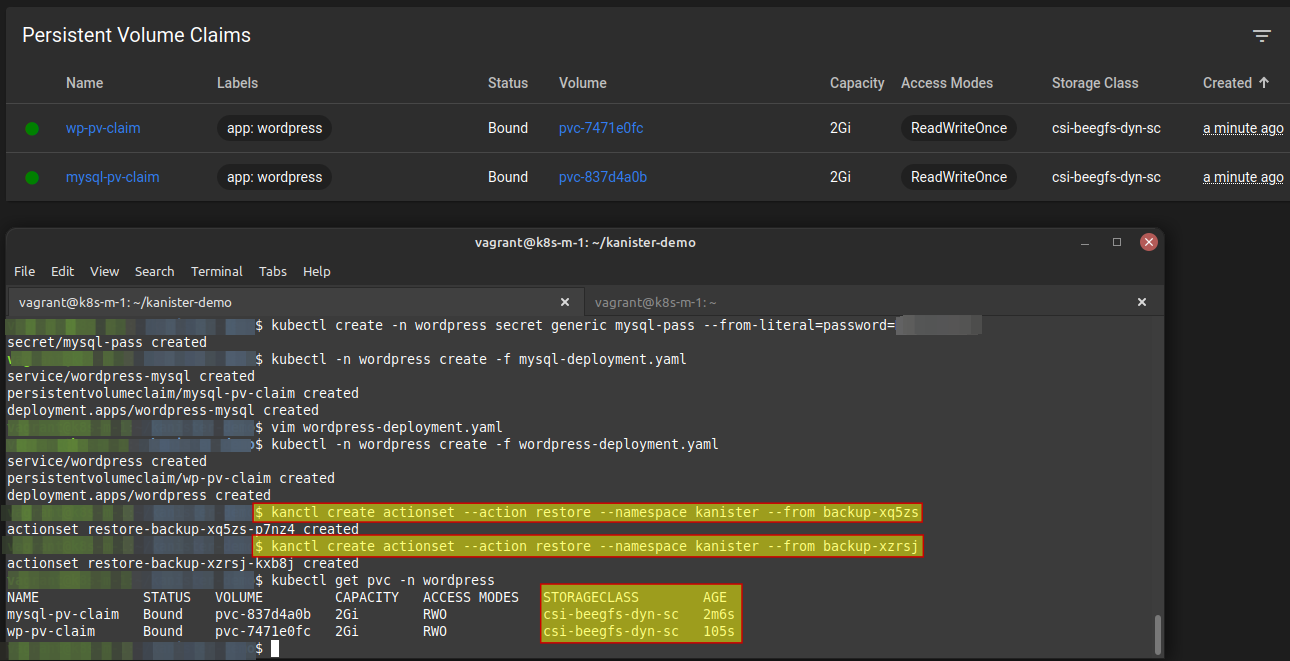Image resolution: width=1290 pixels, height=661 pixels.
Task: Click the Created column header
Action: (1227, 83)
